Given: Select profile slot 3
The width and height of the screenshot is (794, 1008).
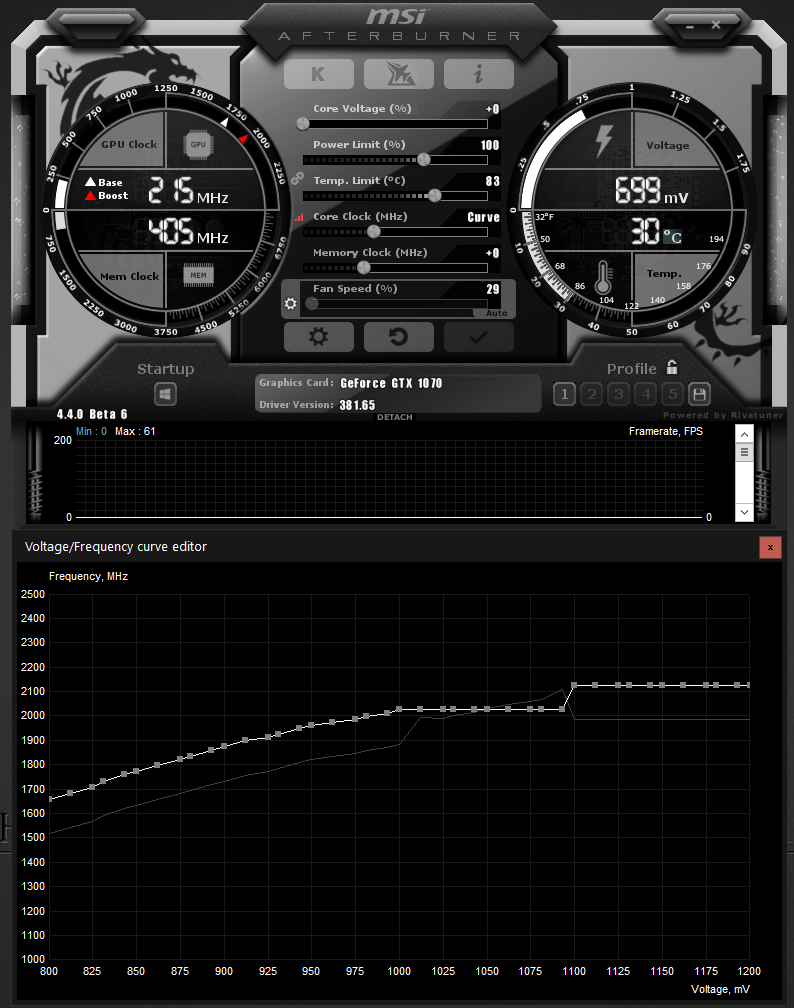Looking at the screenshot, I should tap(618, 394).
